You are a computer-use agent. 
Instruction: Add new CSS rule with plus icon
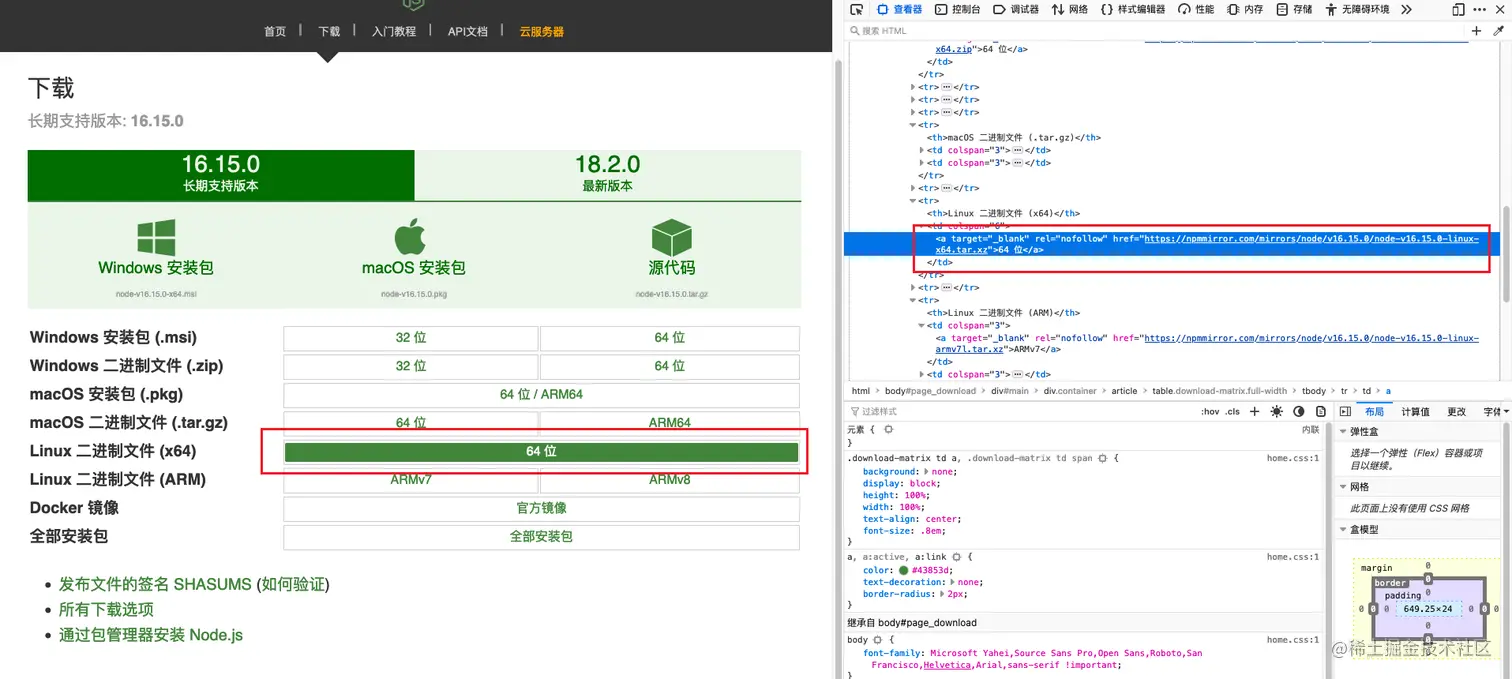pos(1255,411)
